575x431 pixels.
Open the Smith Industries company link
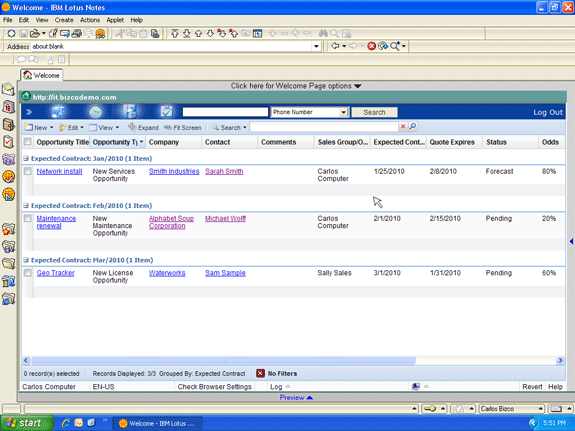pyautogui.click(x=174, y=171)
